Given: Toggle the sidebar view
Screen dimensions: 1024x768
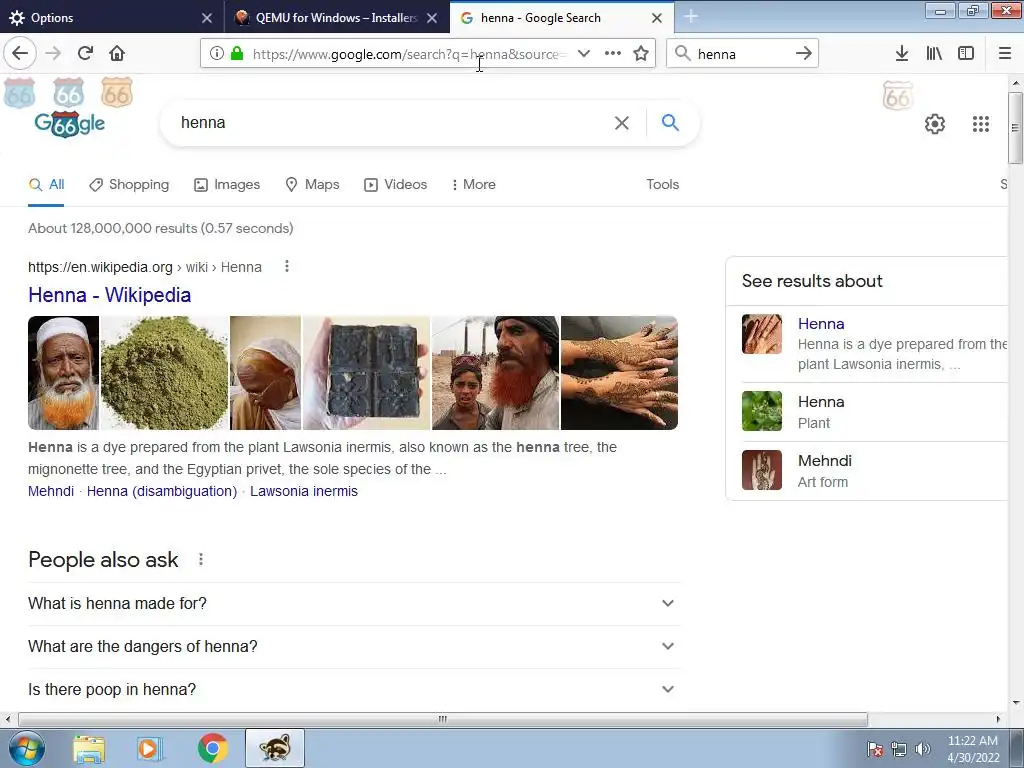Looking at the screenshot, I should 966,54.
